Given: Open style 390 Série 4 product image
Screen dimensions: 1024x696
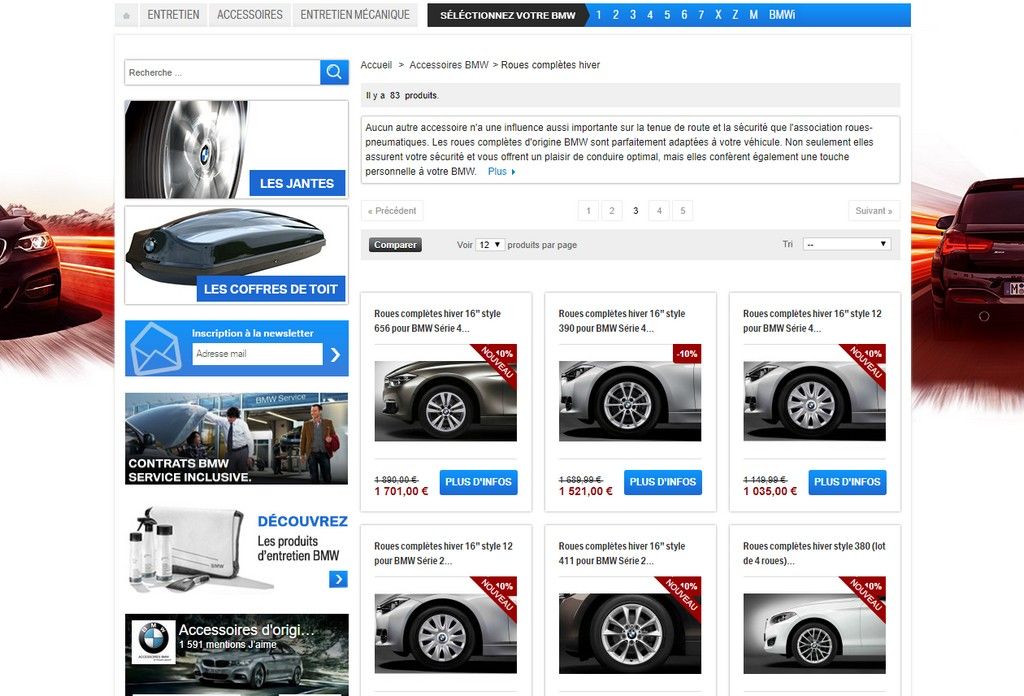Looking at the screenshot, I should click(x=630, y=401).
